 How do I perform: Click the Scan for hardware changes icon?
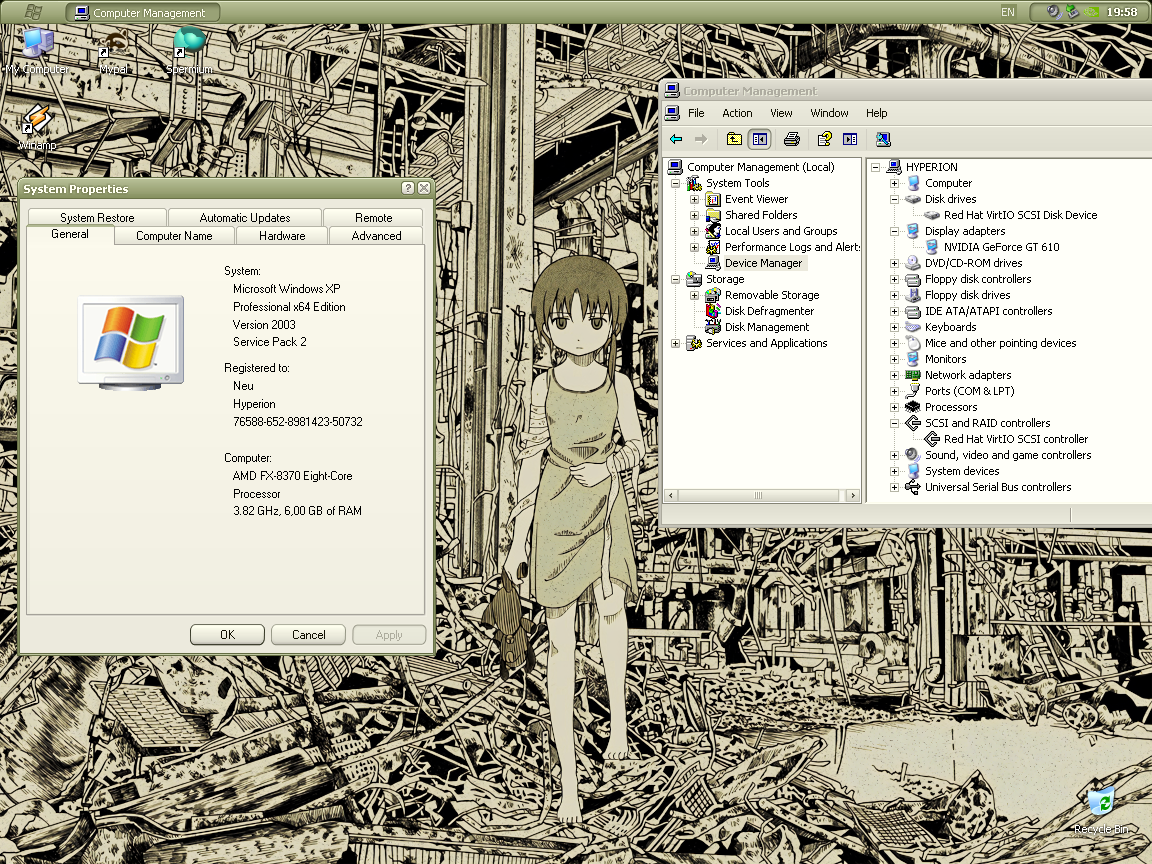point(883,139)
